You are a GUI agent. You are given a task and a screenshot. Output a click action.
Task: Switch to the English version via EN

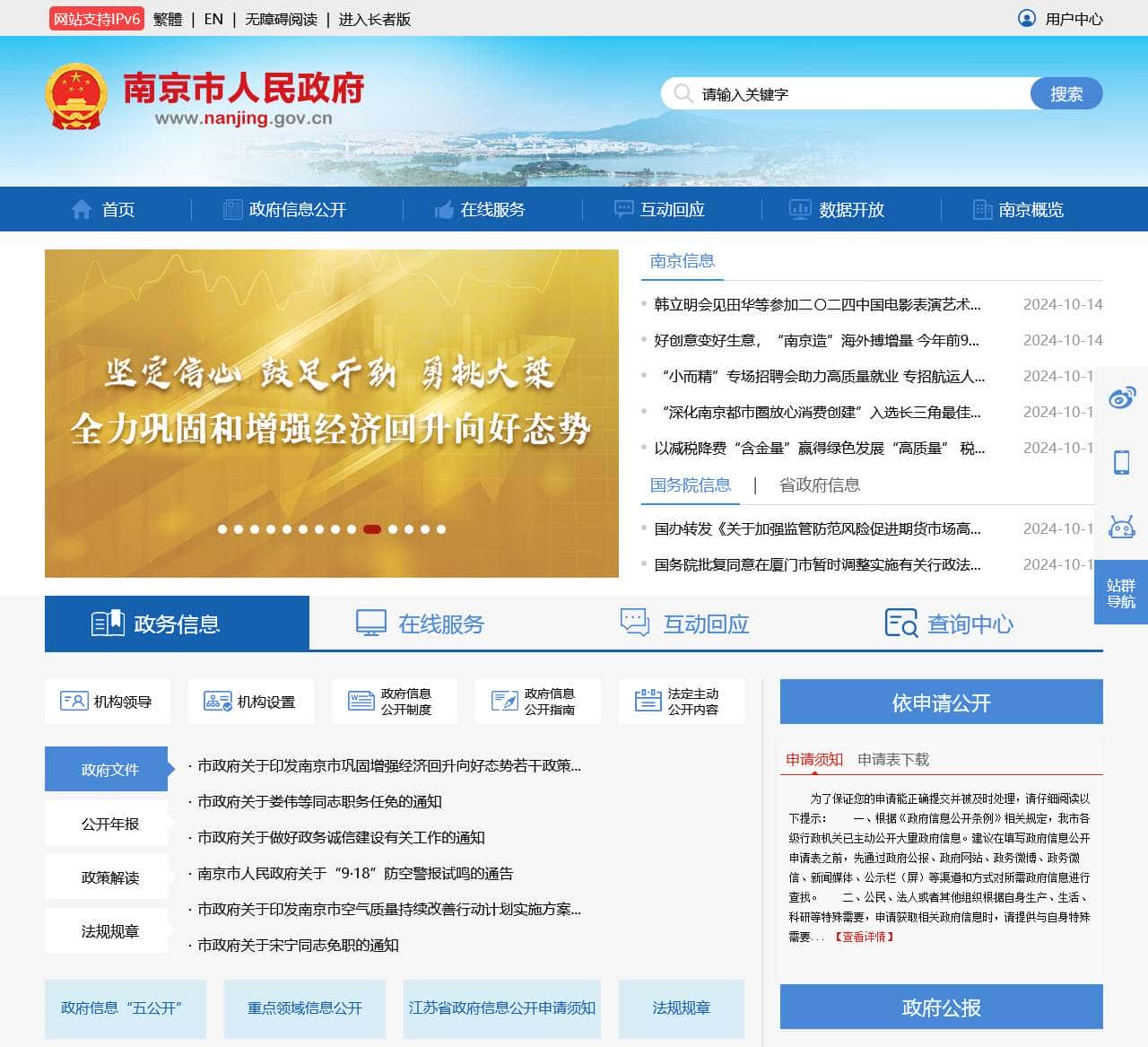[x=213, y=18]
